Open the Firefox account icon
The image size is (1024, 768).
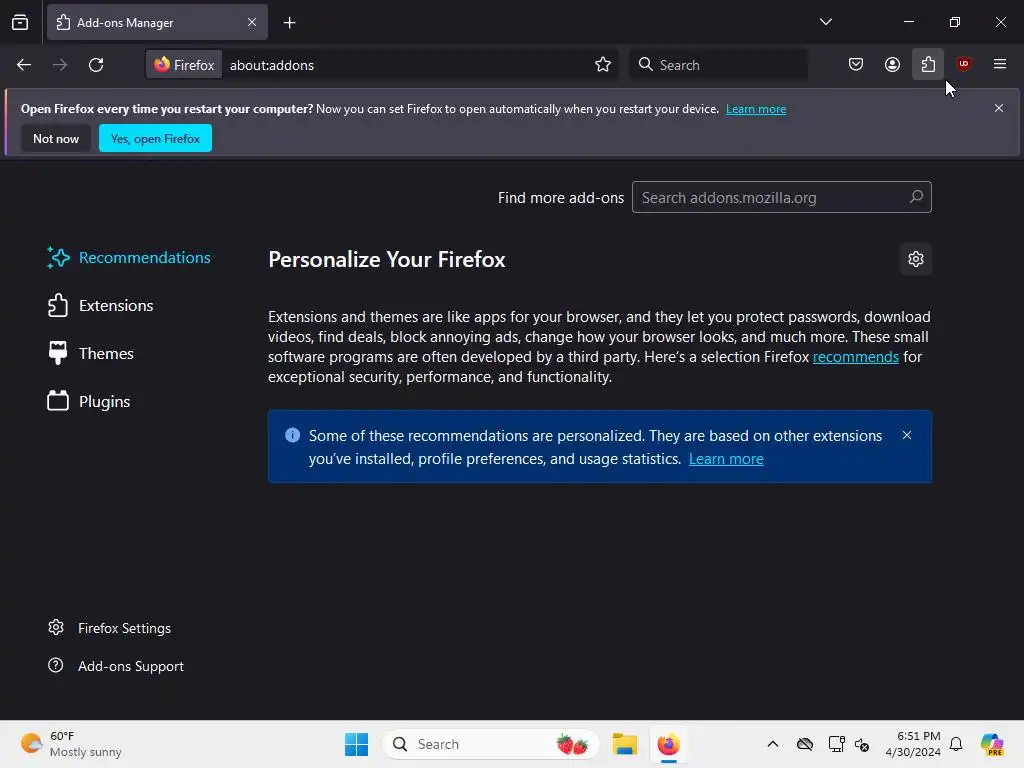click(892, 65)
